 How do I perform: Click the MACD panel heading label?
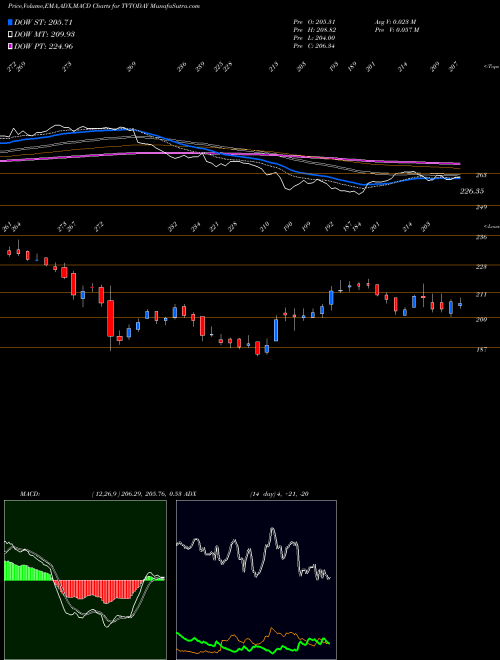[x=30, y=494]
